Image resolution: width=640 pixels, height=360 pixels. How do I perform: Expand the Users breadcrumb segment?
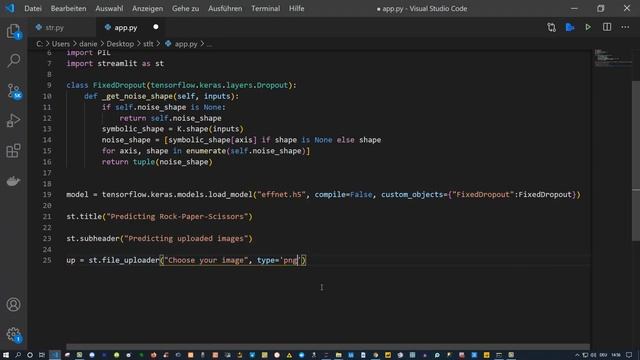point(61,44)
